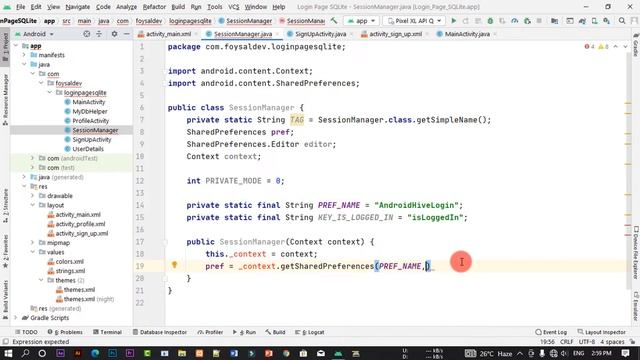Open the Database Inspector tool window
The image size is (640, 360).
160,332
